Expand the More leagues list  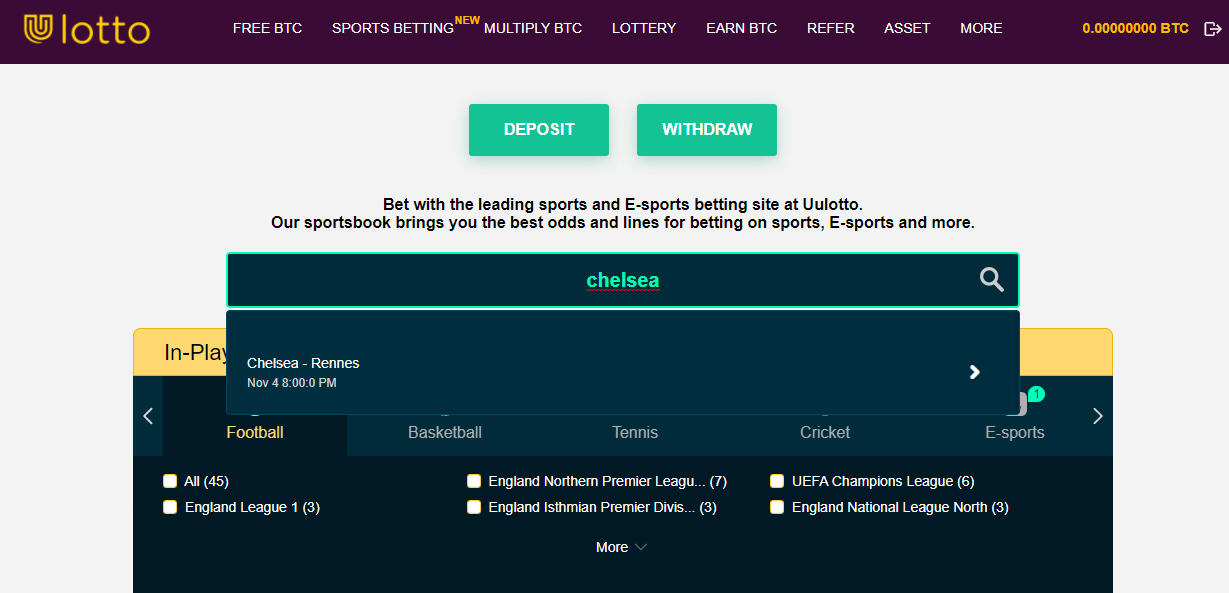pyautogui.click(x=621, y=547)
